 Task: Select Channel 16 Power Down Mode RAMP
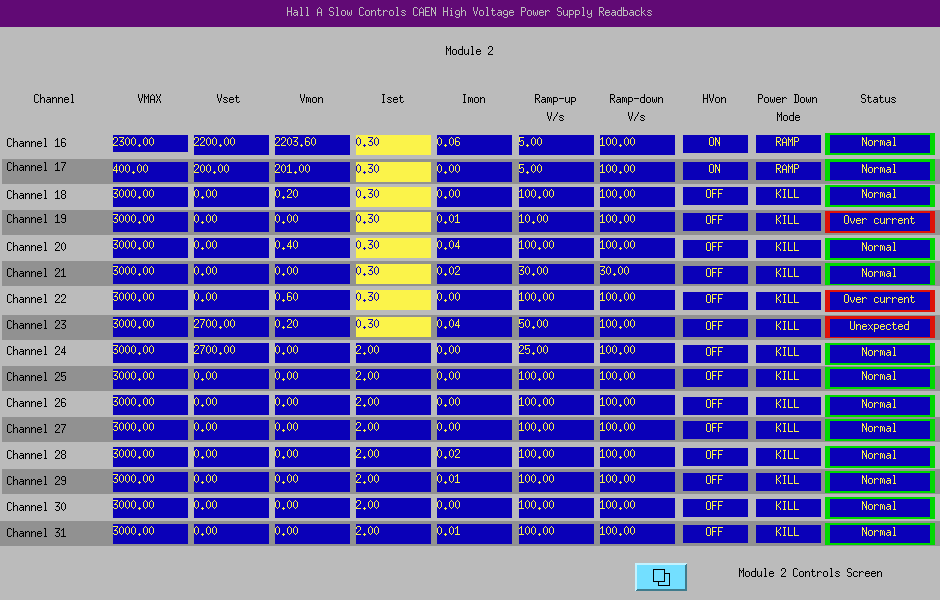[788, 144]
